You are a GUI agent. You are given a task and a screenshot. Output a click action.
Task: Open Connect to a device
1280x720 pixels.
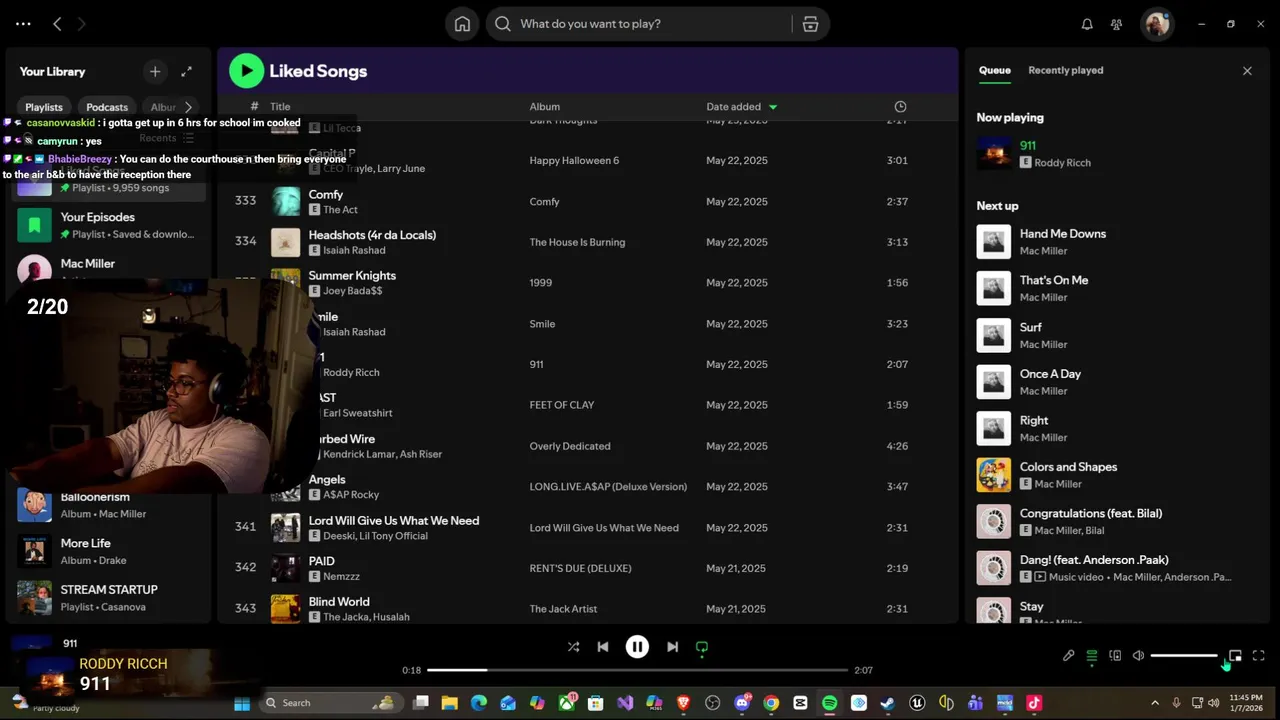[1115, 656]
